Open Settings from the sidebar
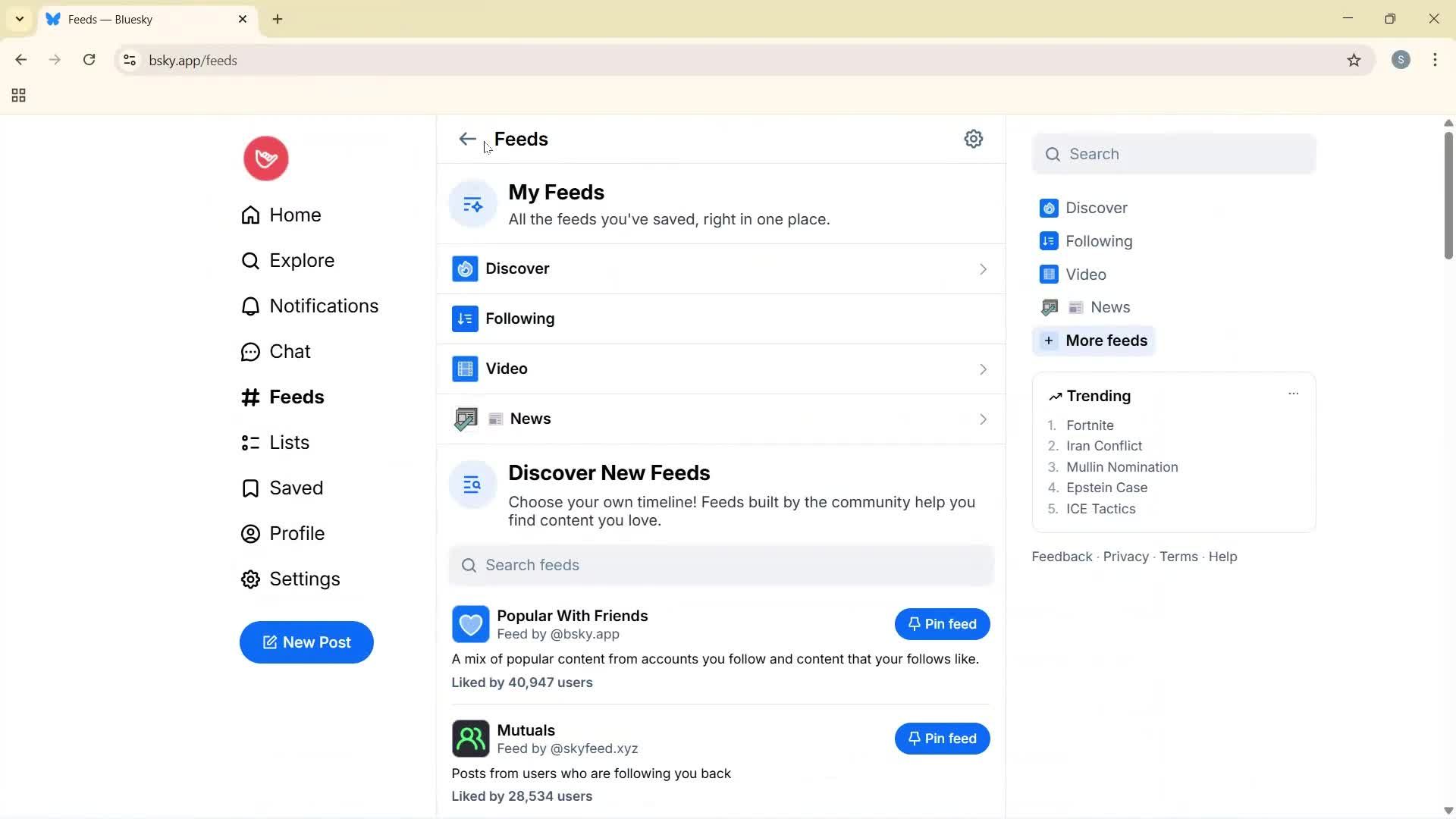Image resolution: width=1456 pixels, height=819 pixels. 304,579
